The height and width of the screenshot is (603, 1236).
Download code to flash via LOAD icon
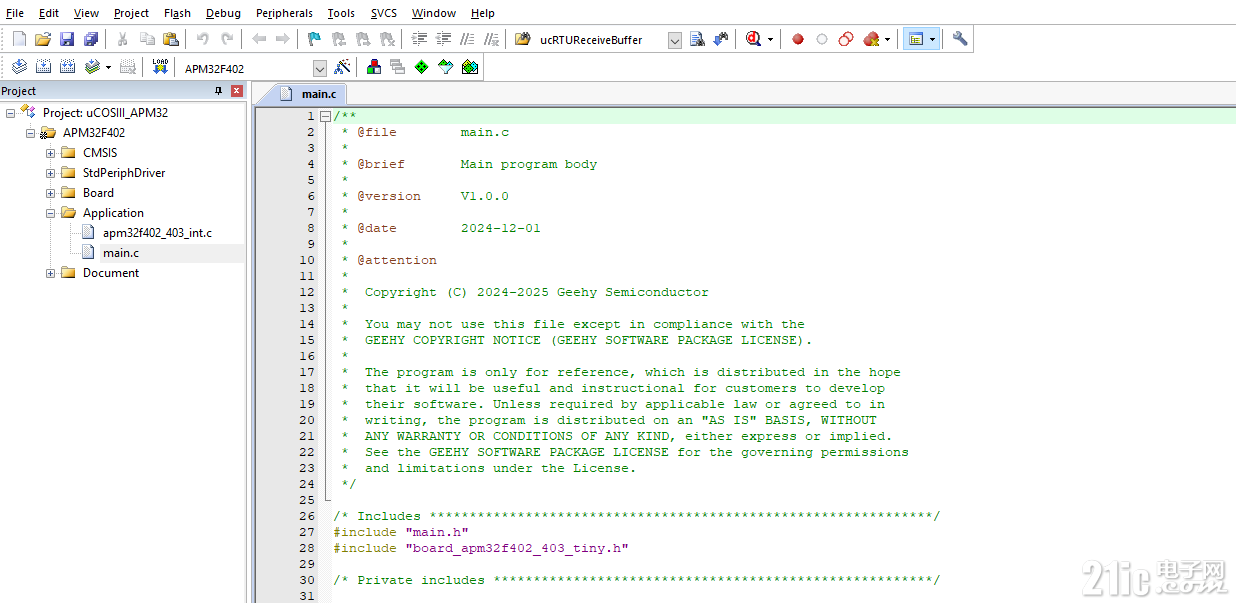(160, 67)
